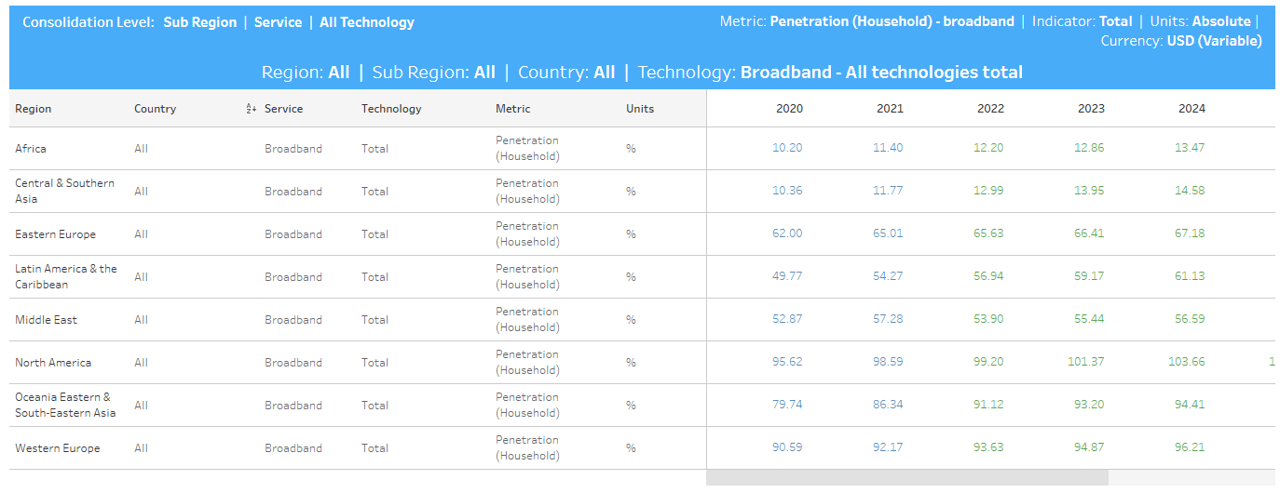The height and width of the screenshot is (493, 1280).
Task: Click the Central & Southern Asia 2022 value
Action: 989,191
